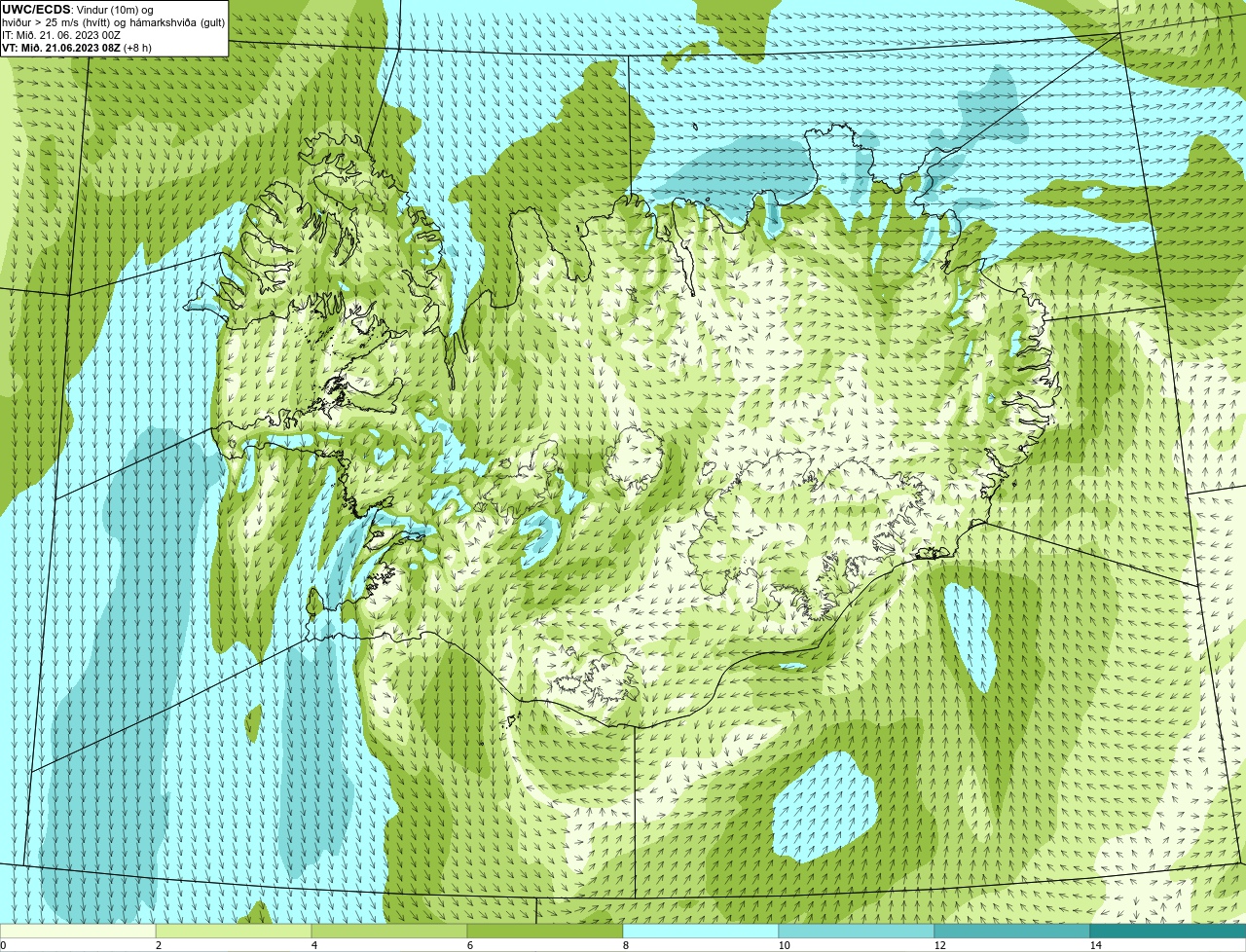Select the teal 12–14 m/s scale swatch
The image size is (1246, 952).
pos(1012,931)
